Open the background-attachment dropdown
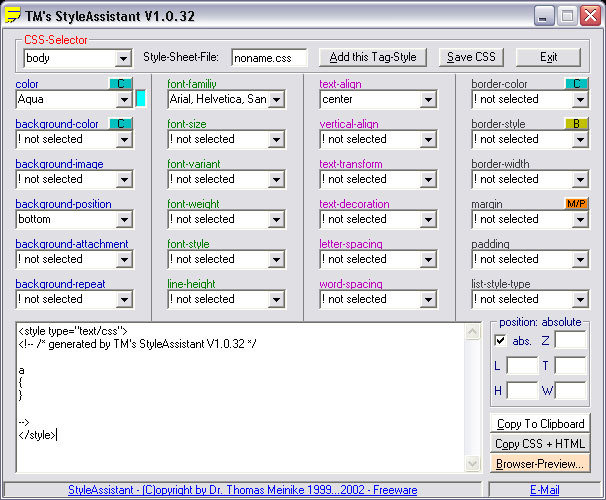The width and height of the screenshot is (606, 500). pos(124,259)
